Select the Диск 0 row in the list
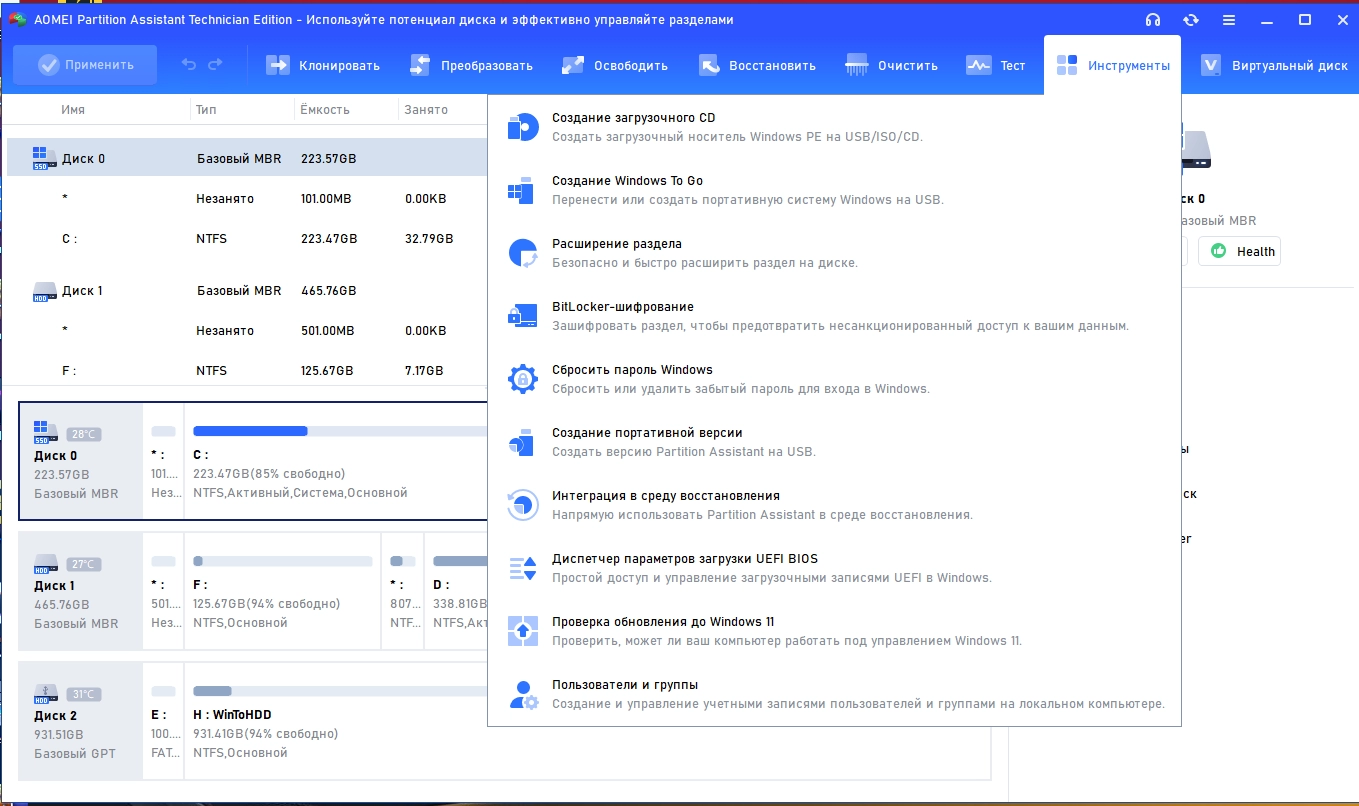This screenshot has width=1359, height=806. [x=247, y=158]
